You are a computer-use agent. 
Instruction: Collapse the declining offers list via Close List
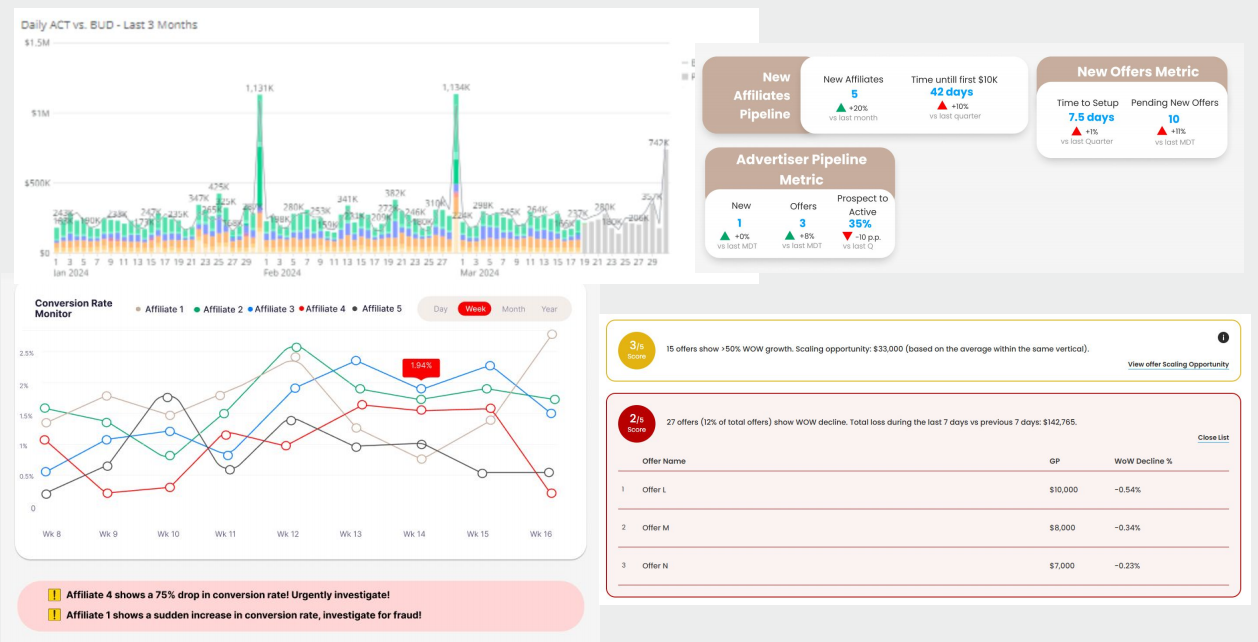tap(1214, 437)
